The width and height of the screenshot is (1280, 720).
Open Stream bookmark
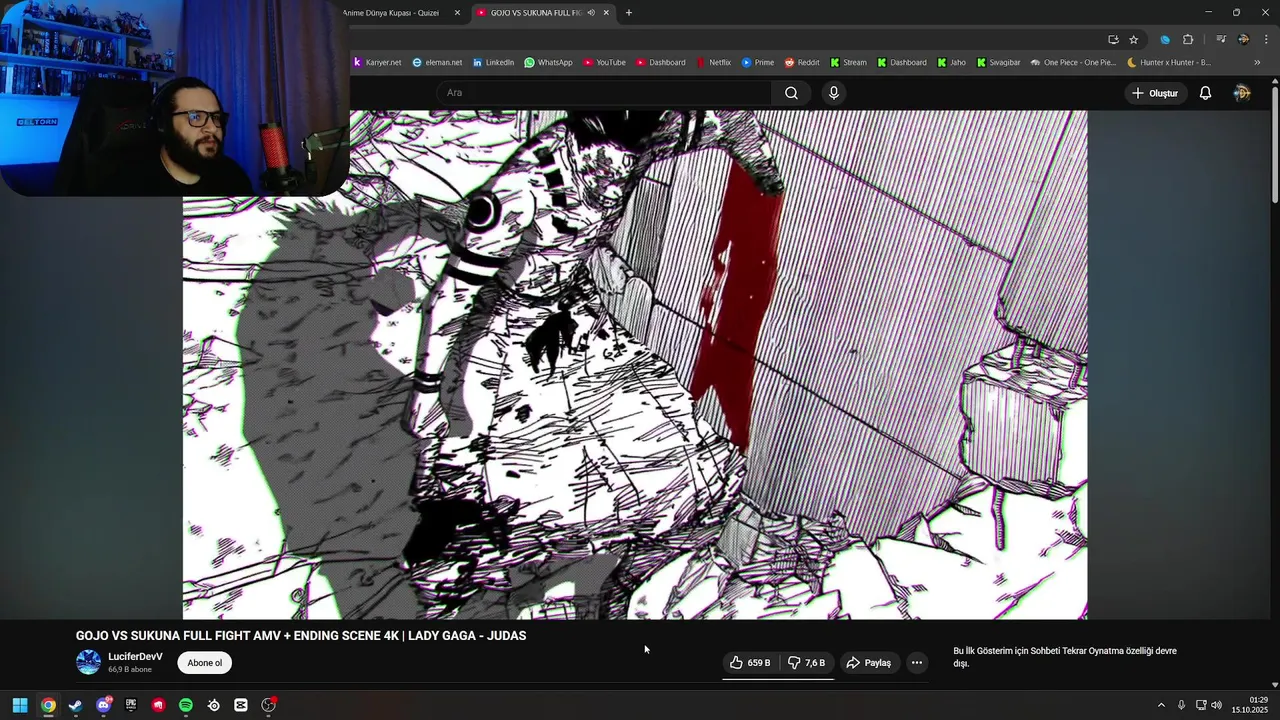848,62
